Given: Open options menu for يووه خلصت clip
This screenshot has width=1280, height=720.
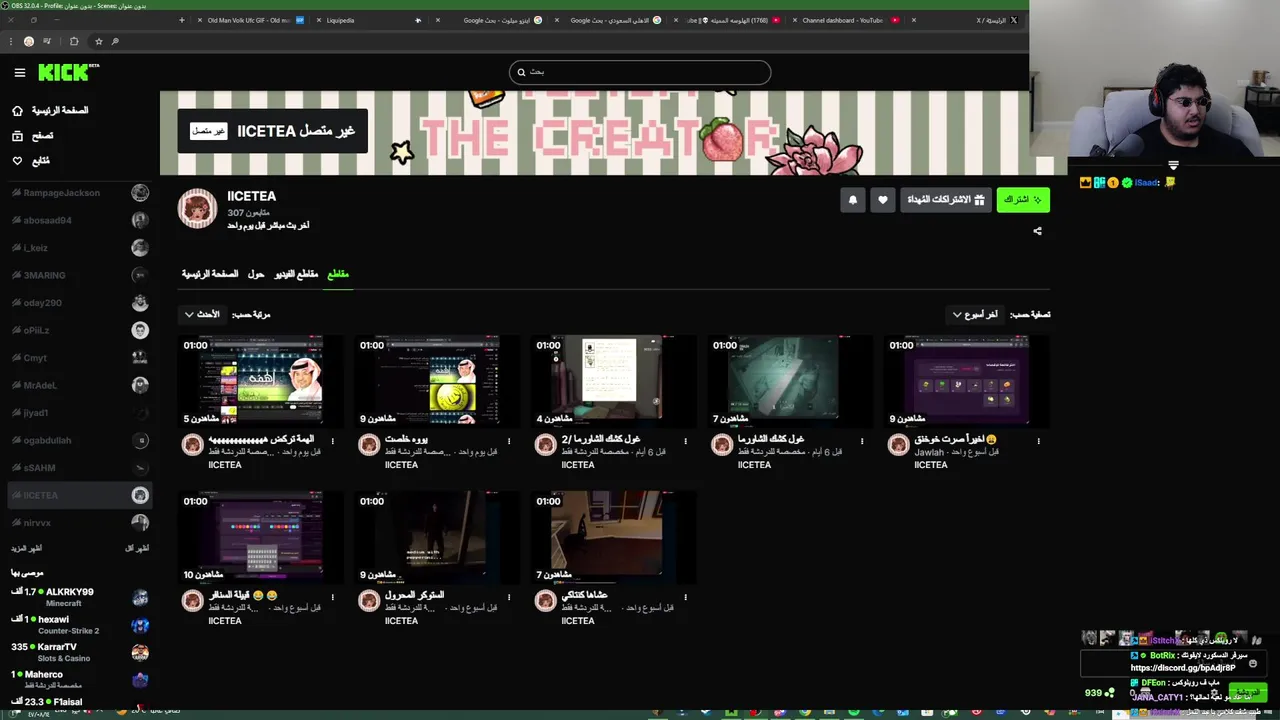Looking at the screenshot, I should pos(509,441).
